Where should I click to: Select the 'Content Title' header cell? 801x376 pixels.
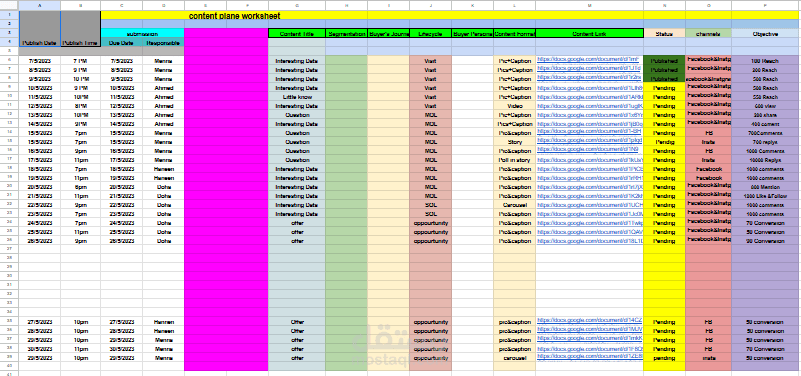click(x=297, y=34)
